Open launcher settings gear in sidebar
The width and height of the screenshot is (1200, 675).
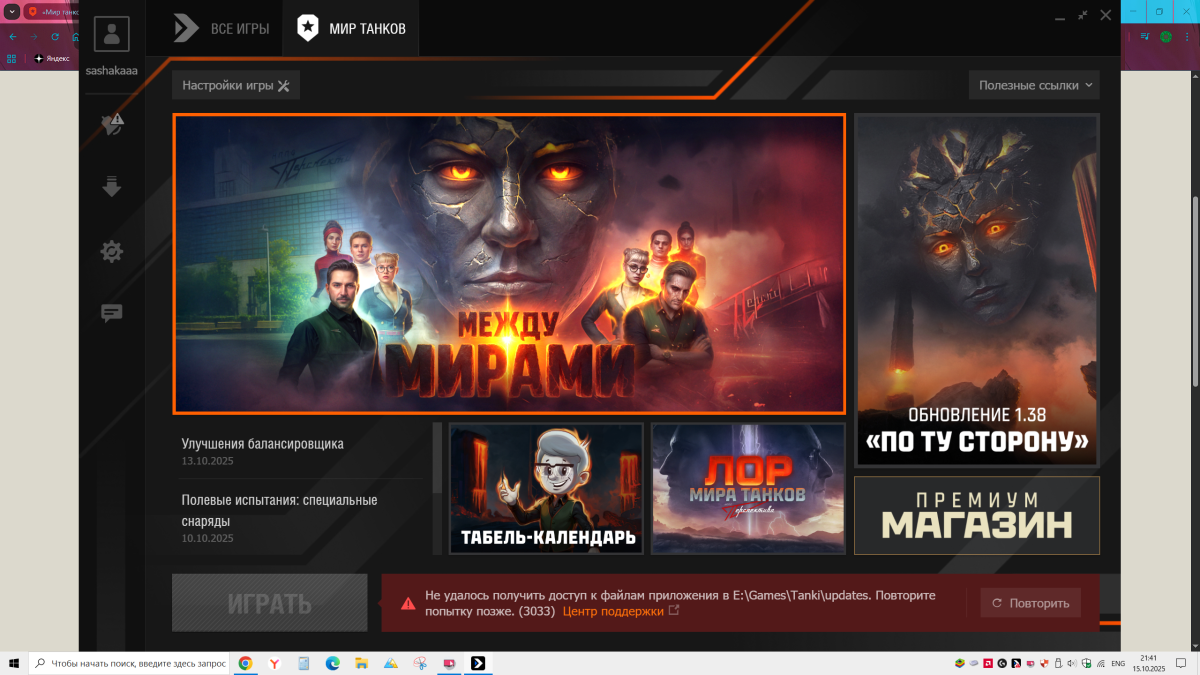tap(112, 251)
